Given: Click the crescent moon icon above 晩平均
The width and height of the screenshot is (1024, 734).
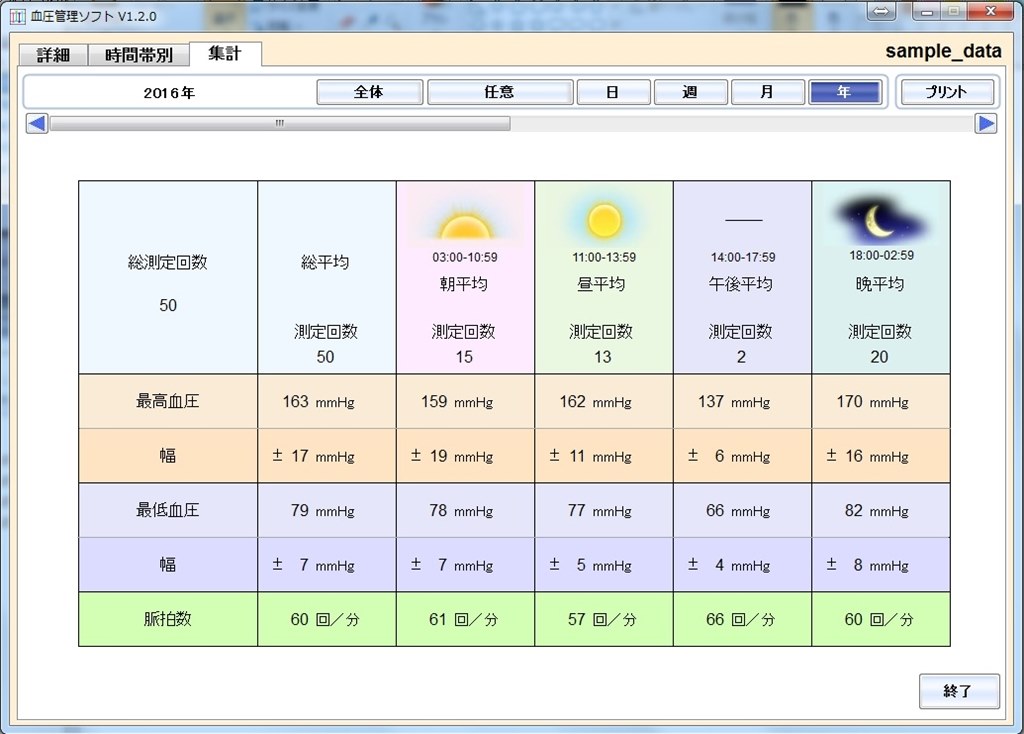Looking at the screenshot, I should pyautogui.click(x=880, y=221).
